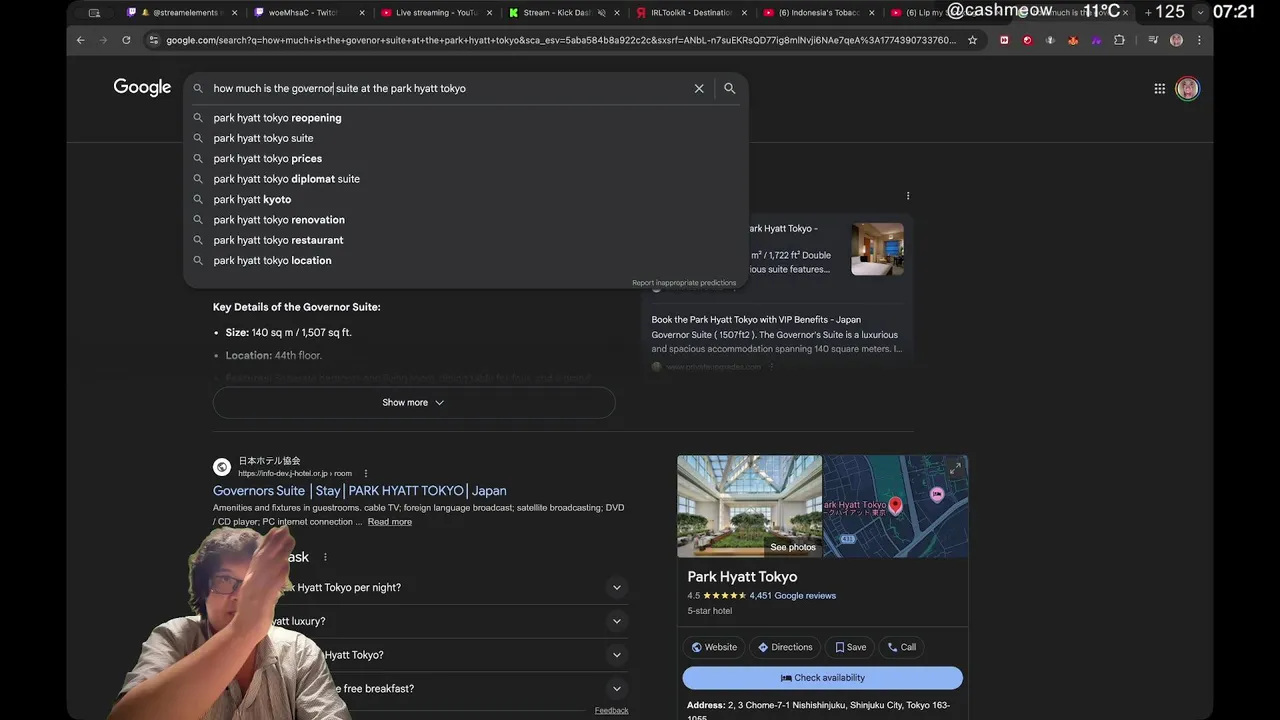Click into the Google search text field

coord(450,88)
